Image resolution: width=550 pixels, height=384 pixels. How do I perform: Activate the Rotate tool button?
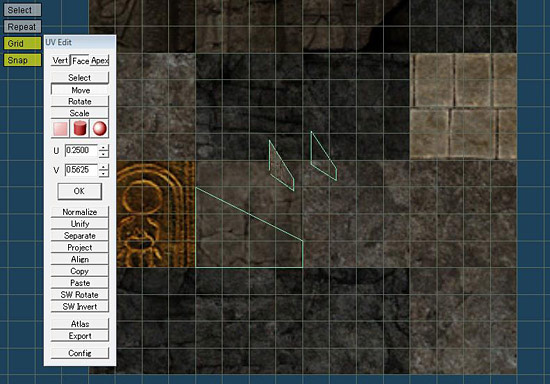(x=80, y=101)
